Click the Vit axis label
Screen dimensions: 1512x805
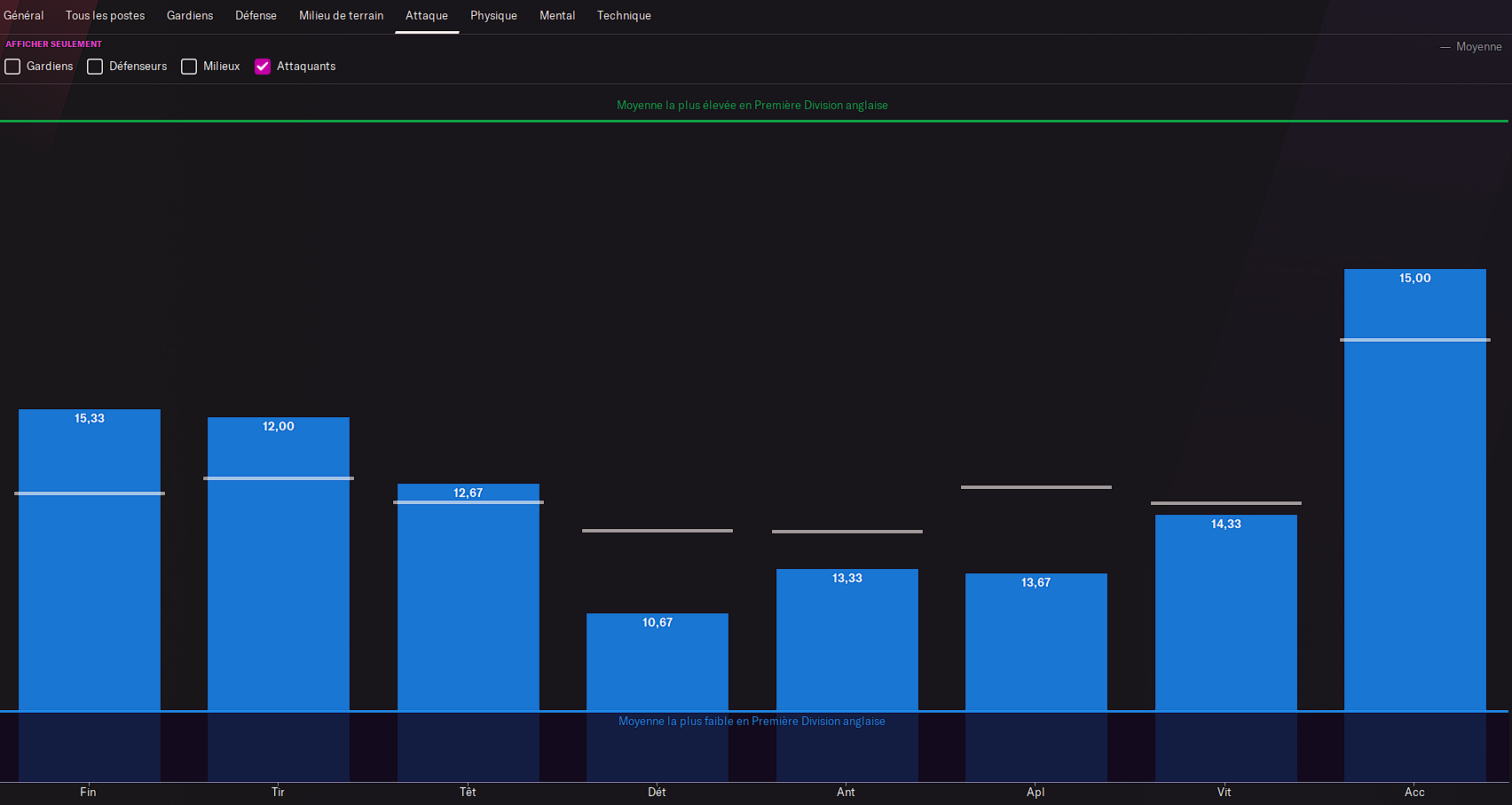coord(1225,792)
